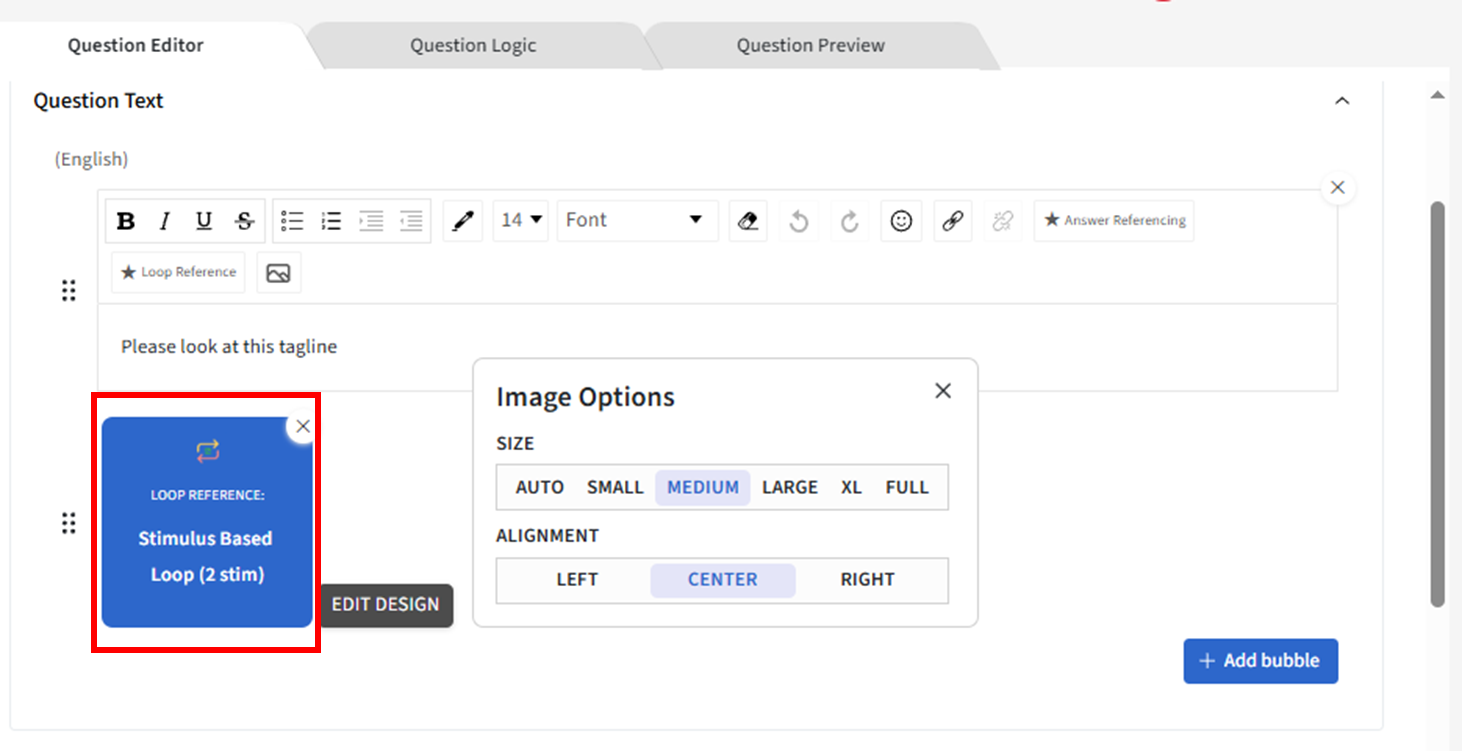This screenshot has width=1462, height=751.
Task: Click the insert image icon
Action: 279,273
